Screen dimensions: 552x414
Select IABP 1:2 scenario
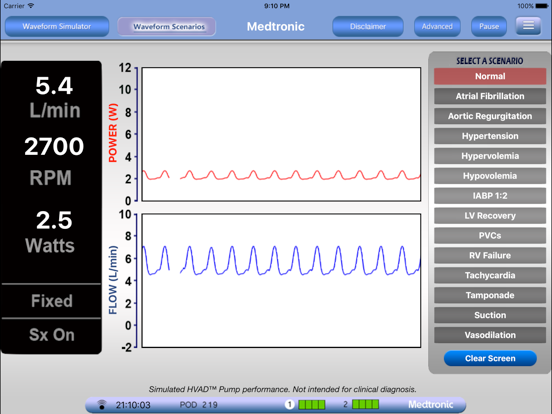[x=490, y=196]
